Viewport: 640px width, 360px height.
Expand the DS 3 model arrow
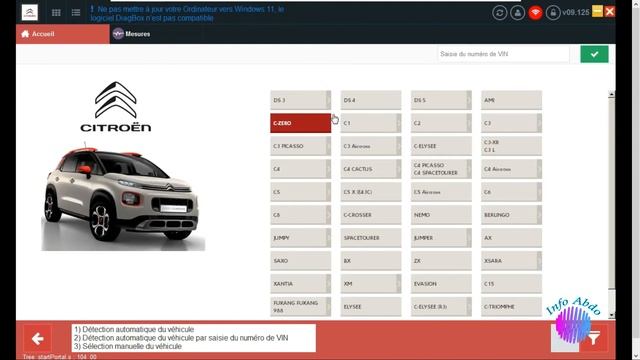point(328,100)
